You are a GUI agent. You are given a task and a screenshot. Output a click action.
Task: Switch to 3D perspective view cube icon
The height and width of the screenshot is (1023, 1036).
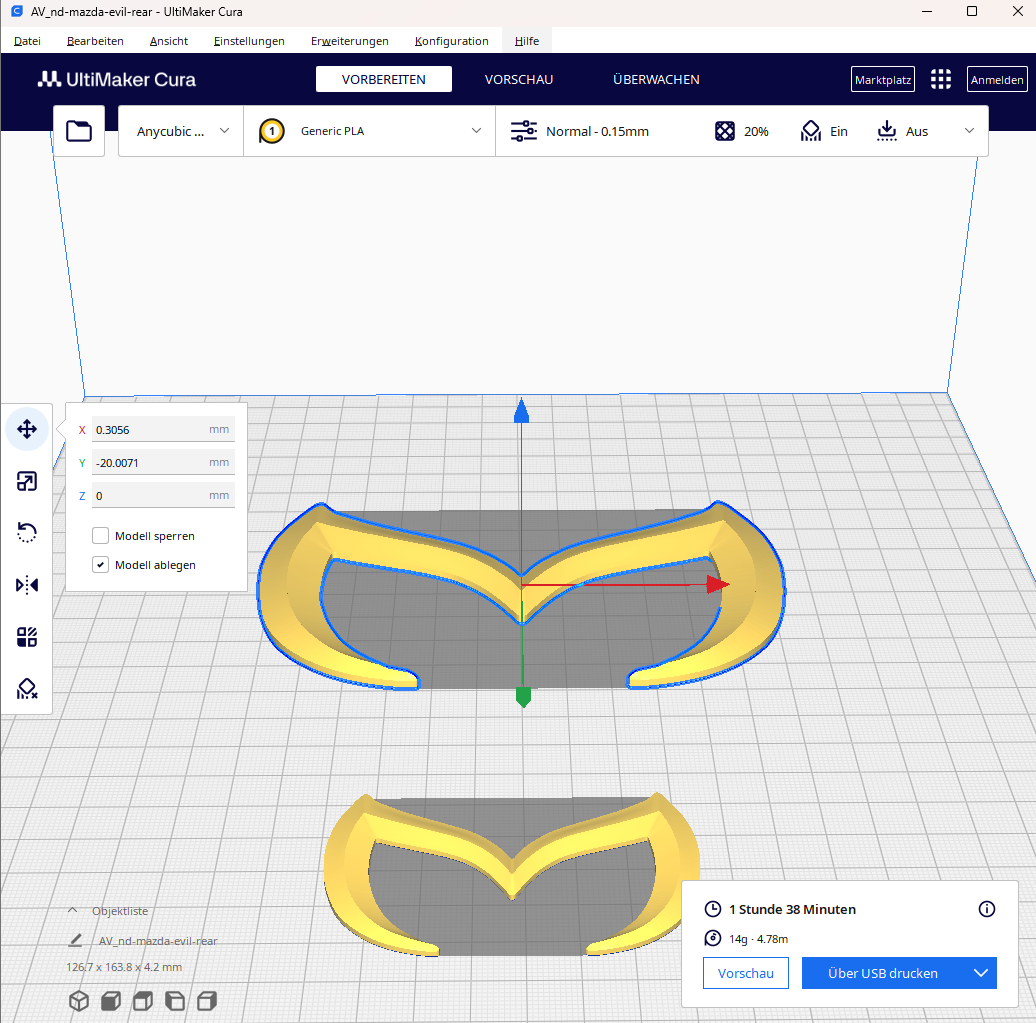point(79,1001)
